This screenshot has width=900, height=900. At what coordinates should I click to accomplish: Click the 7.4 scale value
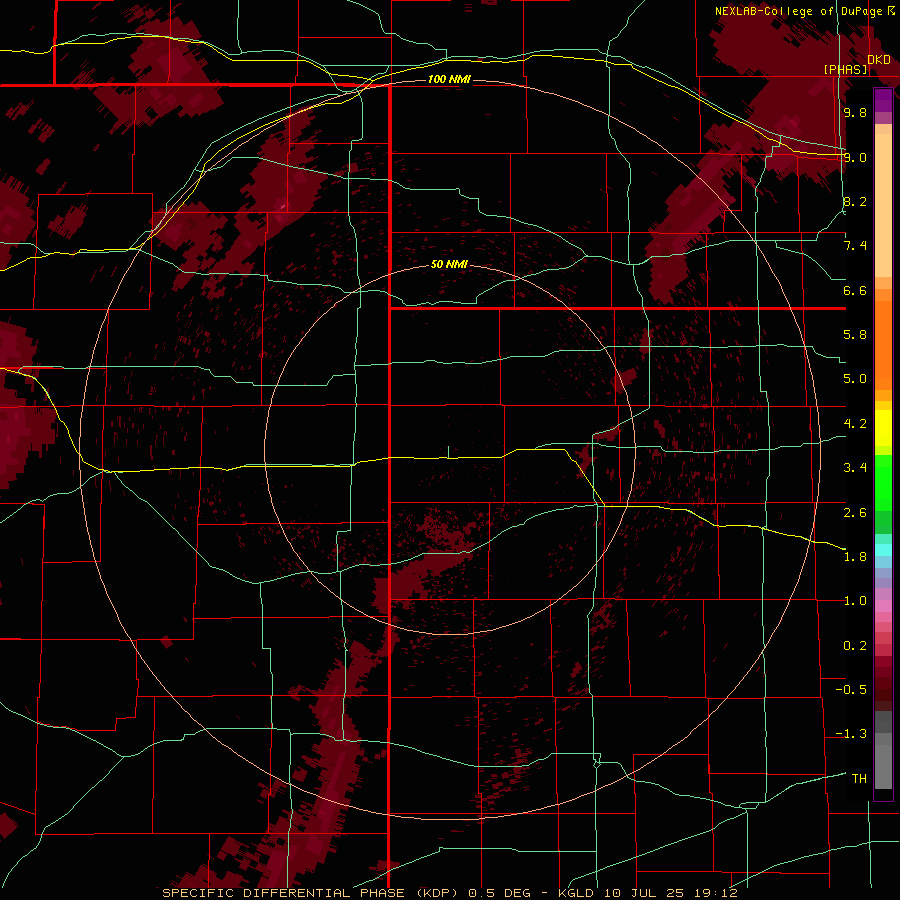(855, 246)
